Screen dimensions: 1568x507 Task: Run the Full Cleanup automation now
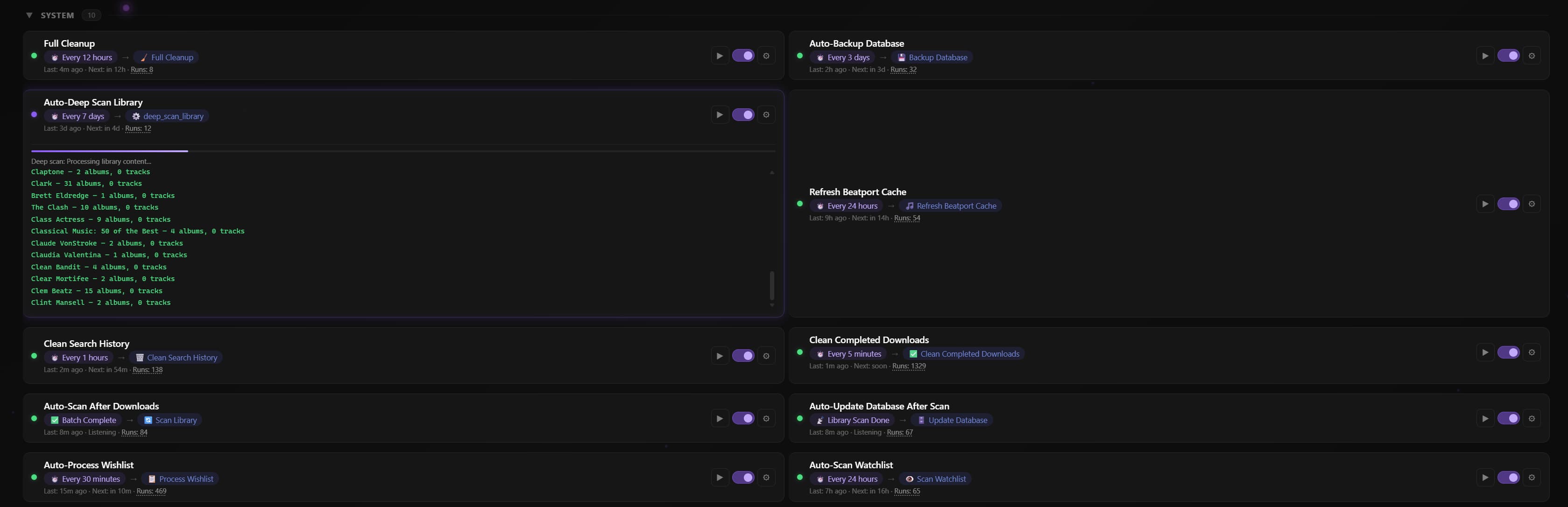click(720, 56)
